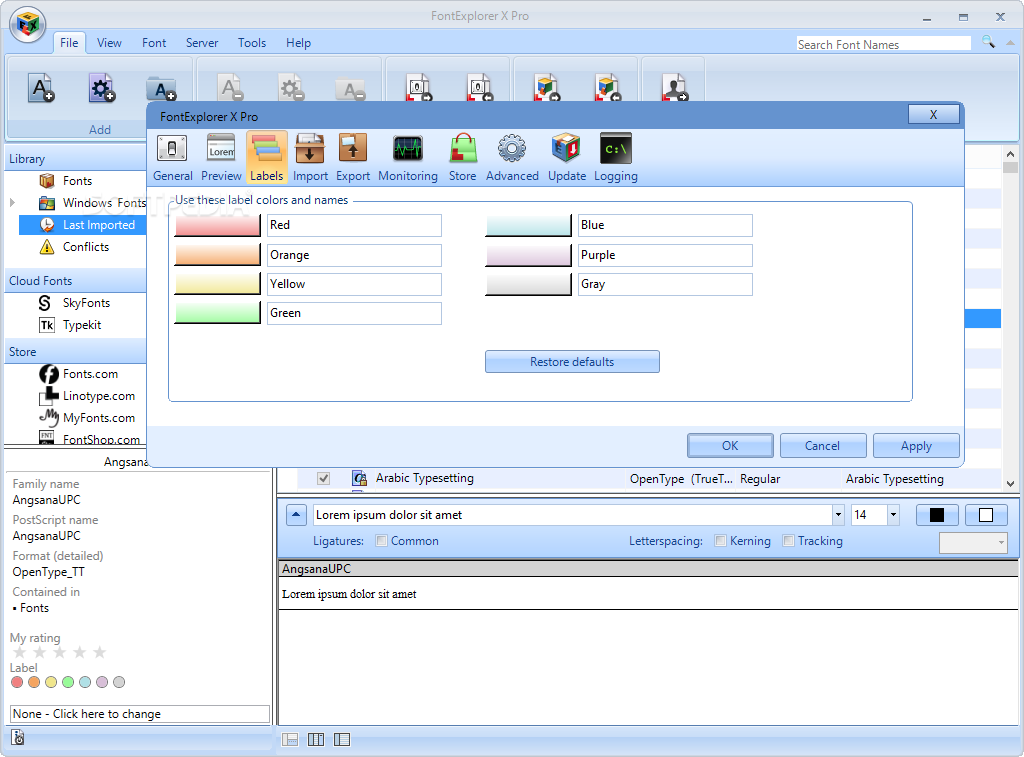
Task: Click the status bar document icon
Action: click(x=18, y=738)
